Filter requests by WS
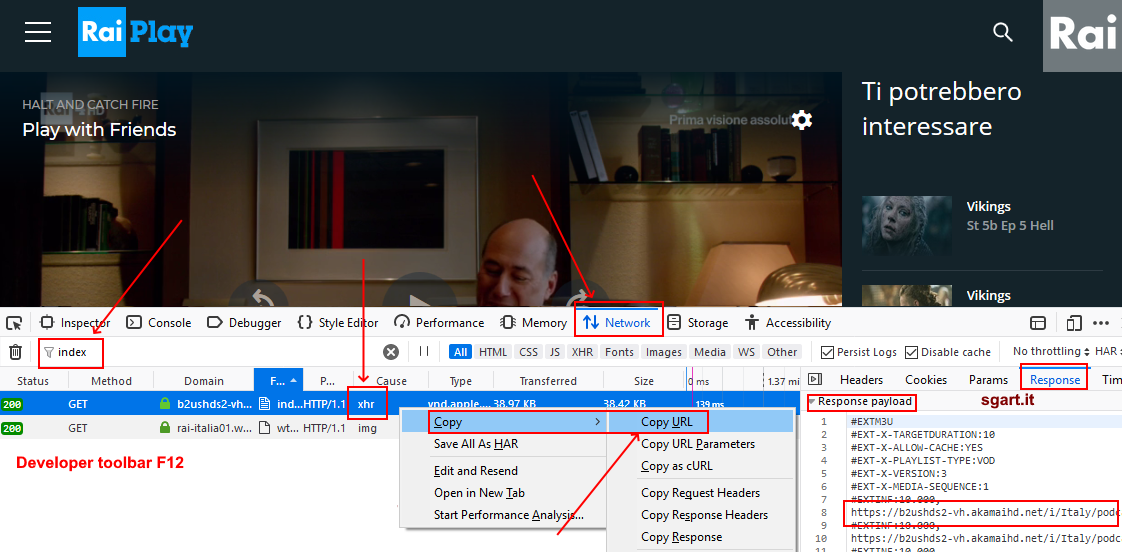 point(746,352)
